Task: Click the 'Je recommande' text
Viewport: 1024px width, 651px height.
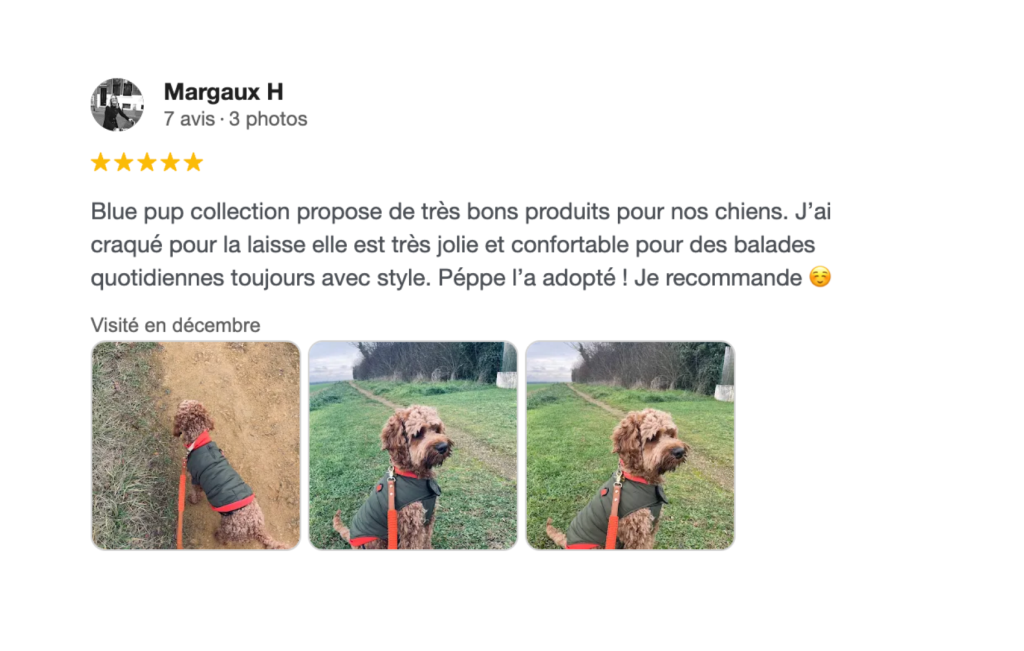Action: (718, 278)
